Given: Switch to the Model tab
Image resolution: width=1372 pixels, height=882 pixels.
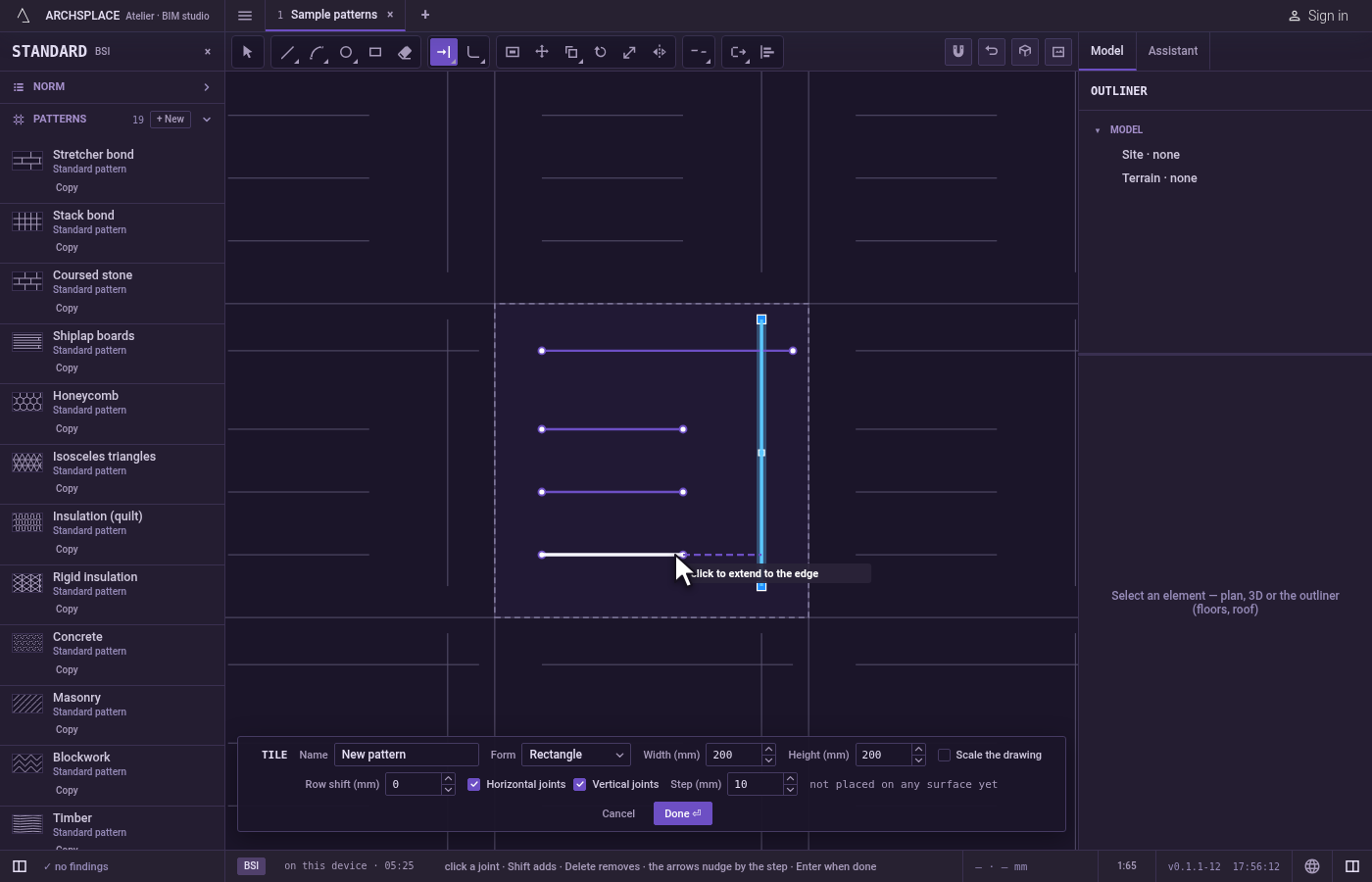Looking at the screenshot, I should point(1107,51).
